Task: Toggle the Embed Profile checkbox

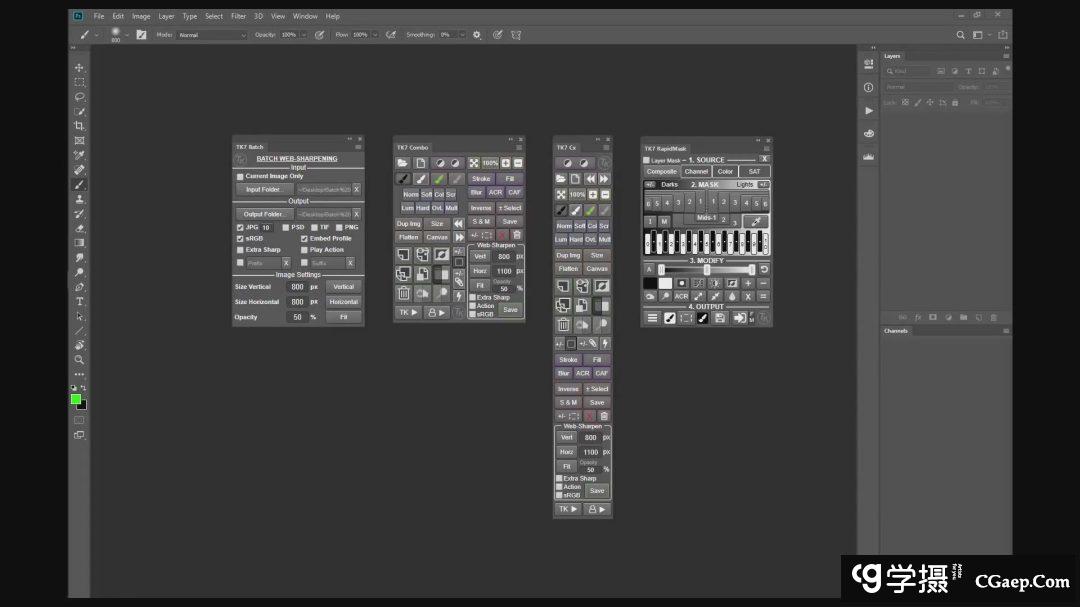Action: (x=304, y=239)
